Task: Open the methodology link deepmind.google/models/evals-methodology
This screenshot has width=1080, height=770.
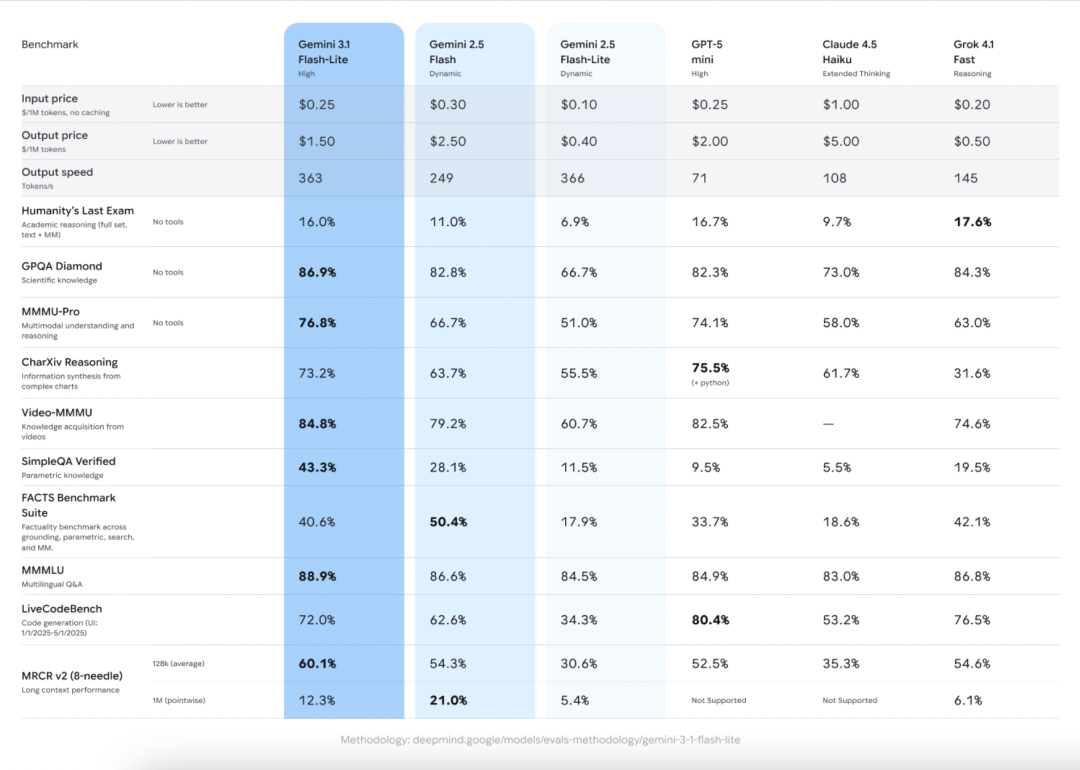Action: pos(540,740)
